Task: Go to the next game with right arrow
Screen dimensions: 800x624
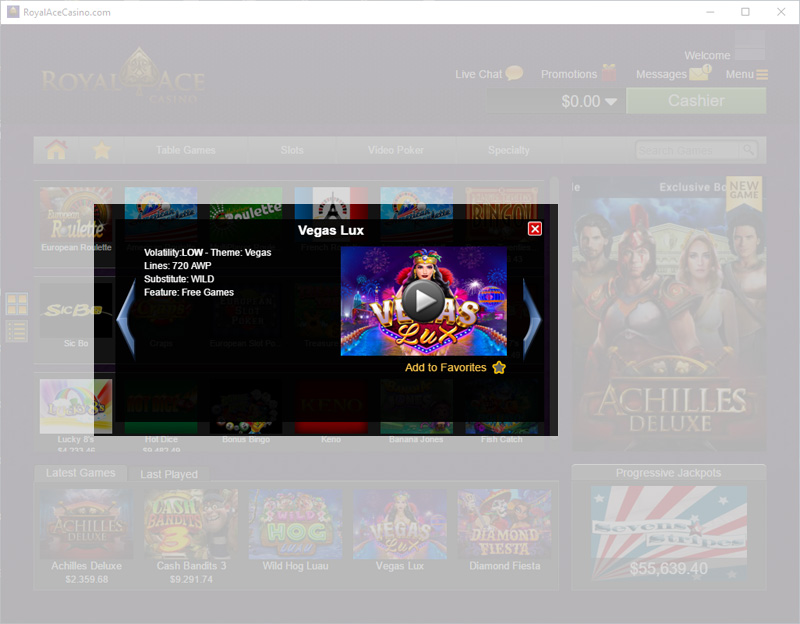Action: tap(532, 318)
